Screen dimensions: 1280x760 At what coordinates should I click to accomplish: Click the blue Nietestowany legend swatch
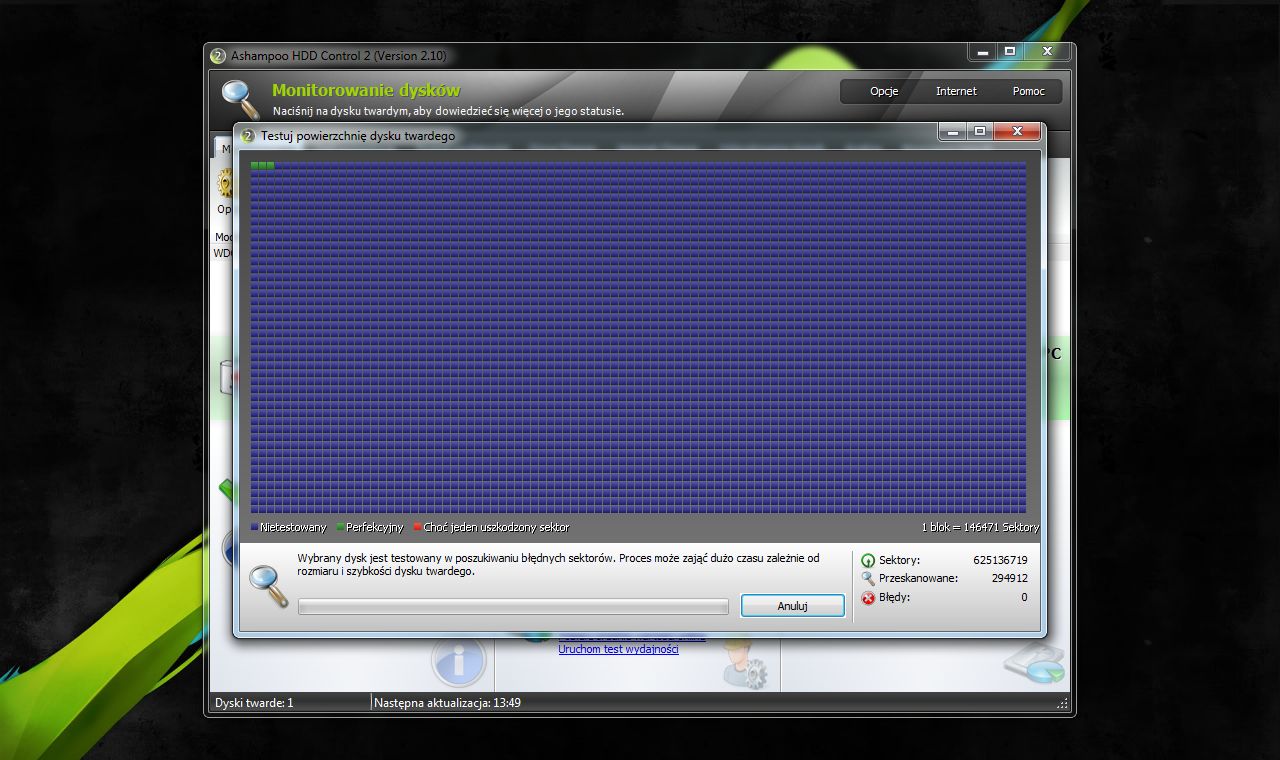[x=254, y=527]
